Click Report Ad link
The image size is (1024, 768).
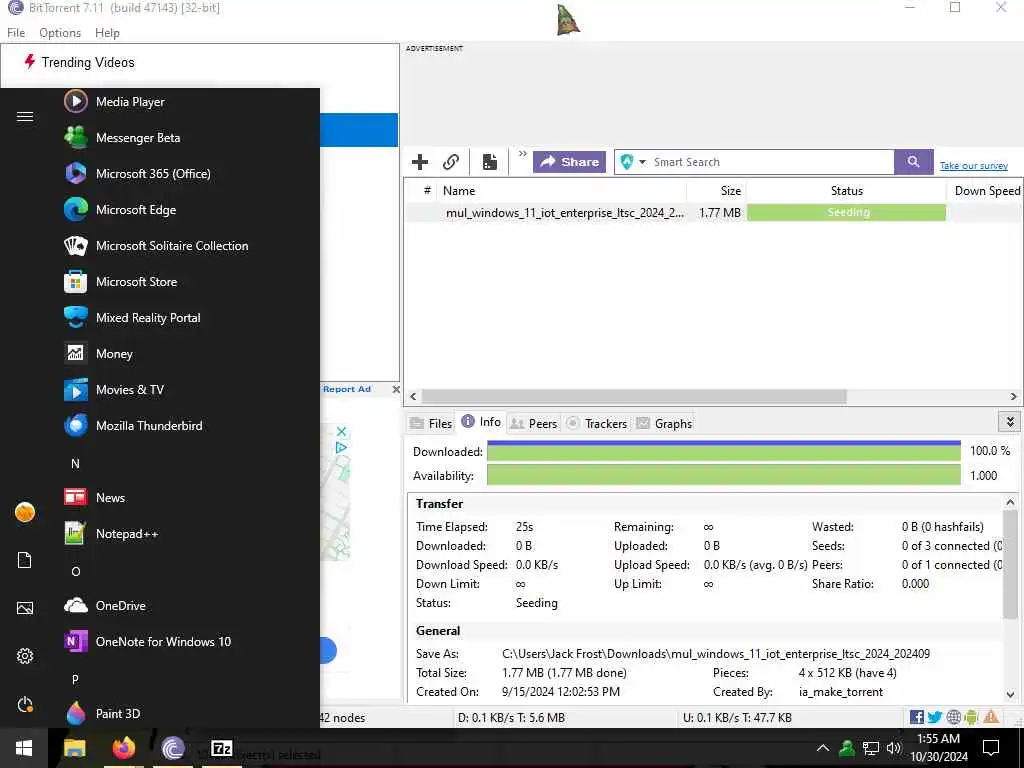(347, 389)
